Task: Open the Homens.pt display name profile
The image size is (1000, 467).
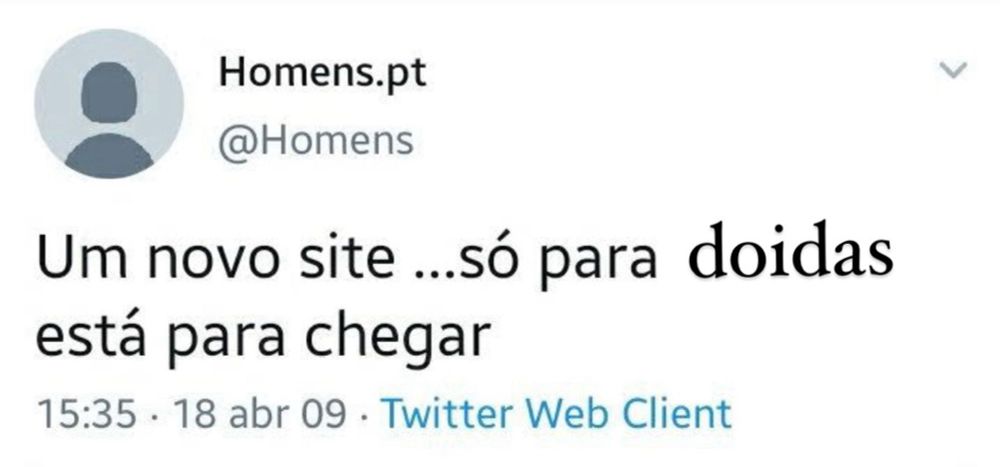Action: [322, 73]
